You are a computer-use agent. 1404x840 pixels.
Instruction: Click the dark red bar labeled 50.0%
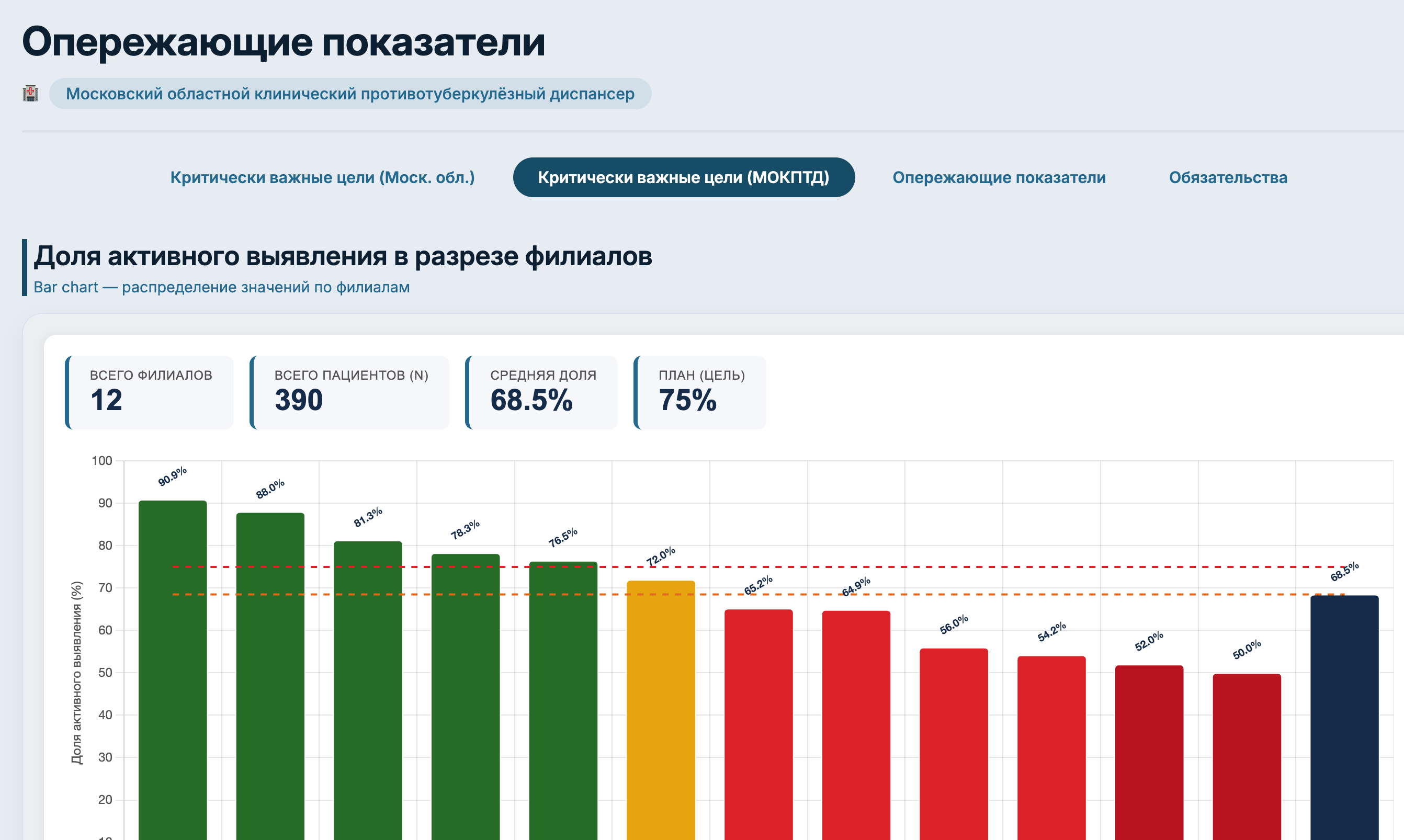click(1247, 757)
